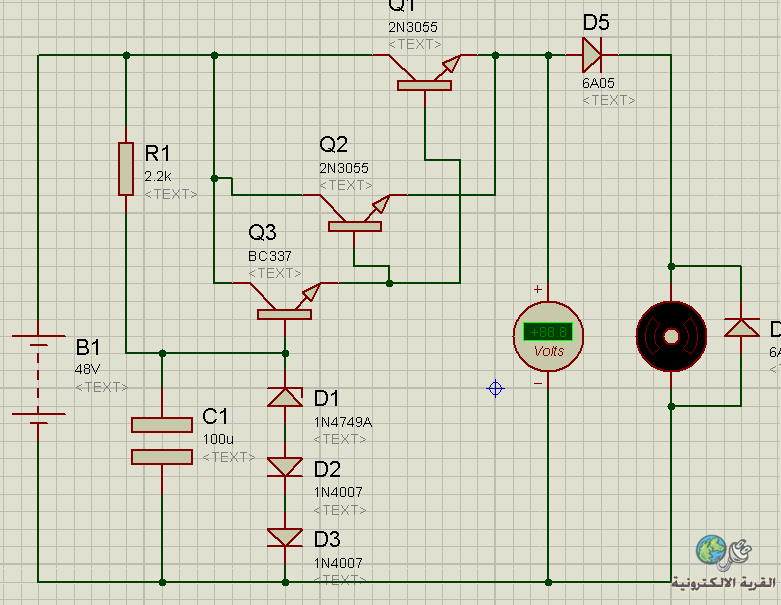Click the Volts label on the meter
Image resolution: width=781 pixels, height=605 pixels.
click(548, 352)
